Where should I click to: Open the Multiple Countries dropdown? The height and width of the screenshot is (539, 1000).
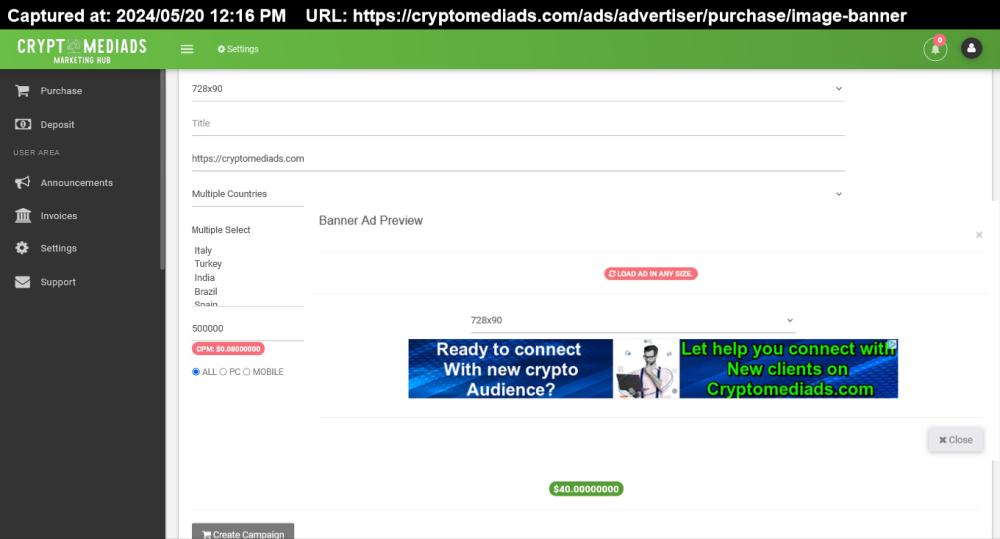tap(518, 194)
